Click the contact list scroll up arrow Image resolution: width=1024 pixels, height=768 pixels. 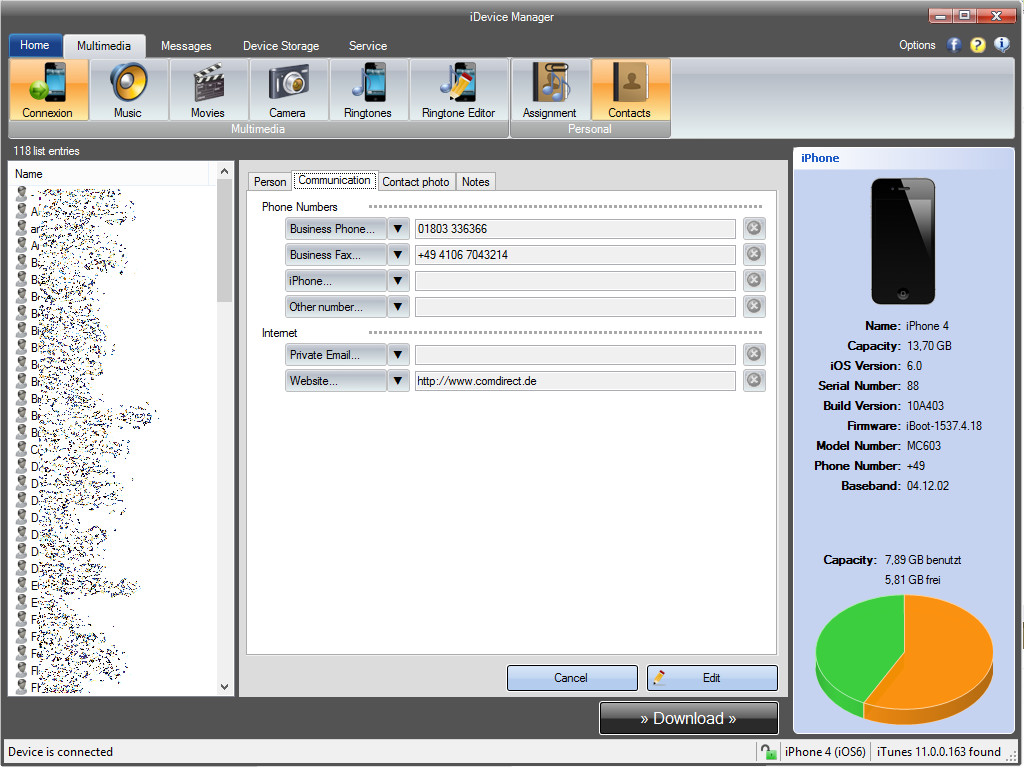(225, 171)
